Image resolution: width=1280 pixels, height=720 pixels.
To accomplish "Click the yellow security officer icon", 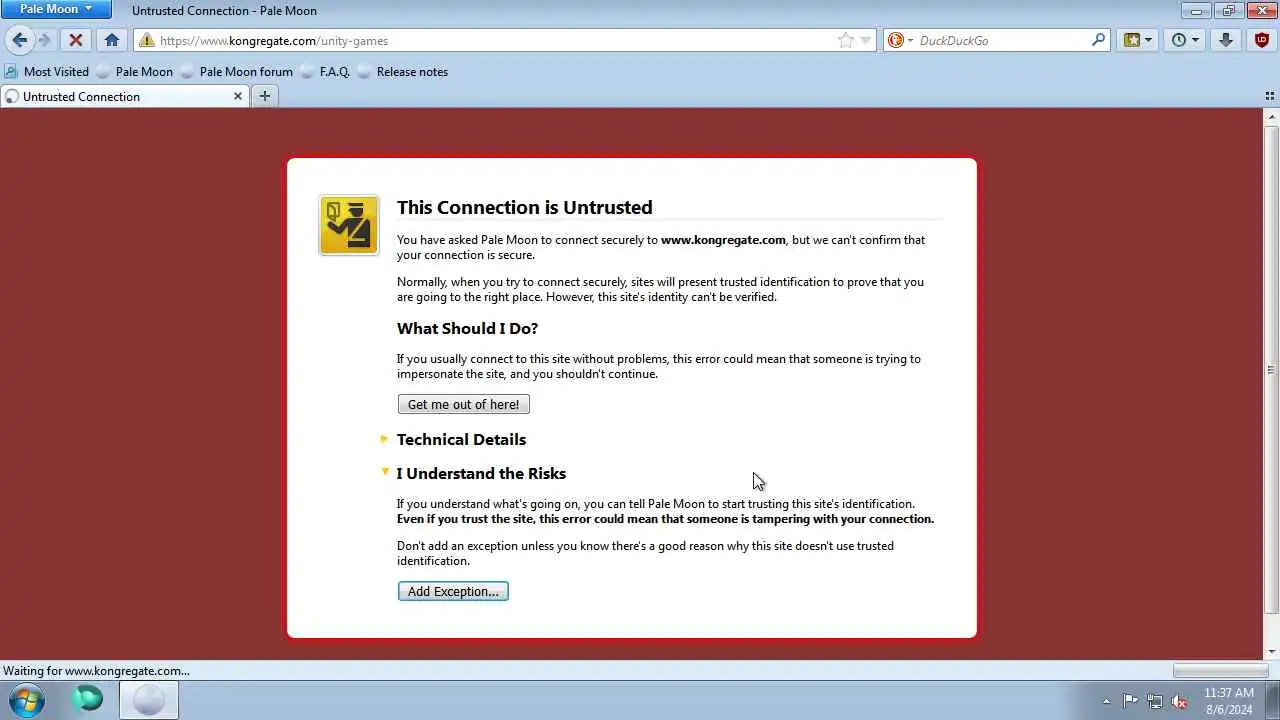I will [349, 225].
